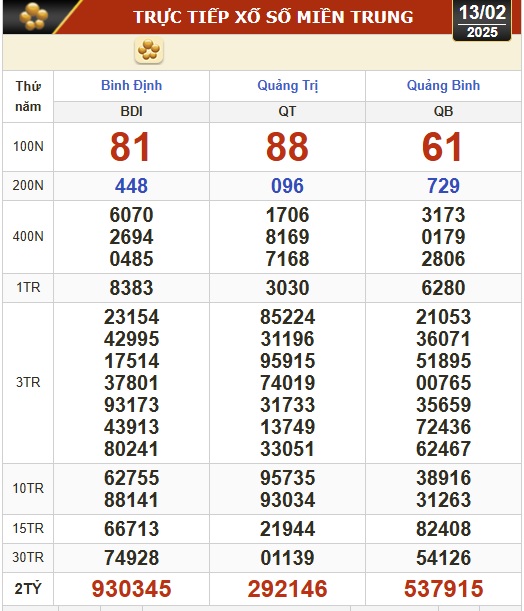The width and height of the screenshot is (524, 611).
Task: Click the Thứ năm weekday cell
Action: [x=28, y=96]
